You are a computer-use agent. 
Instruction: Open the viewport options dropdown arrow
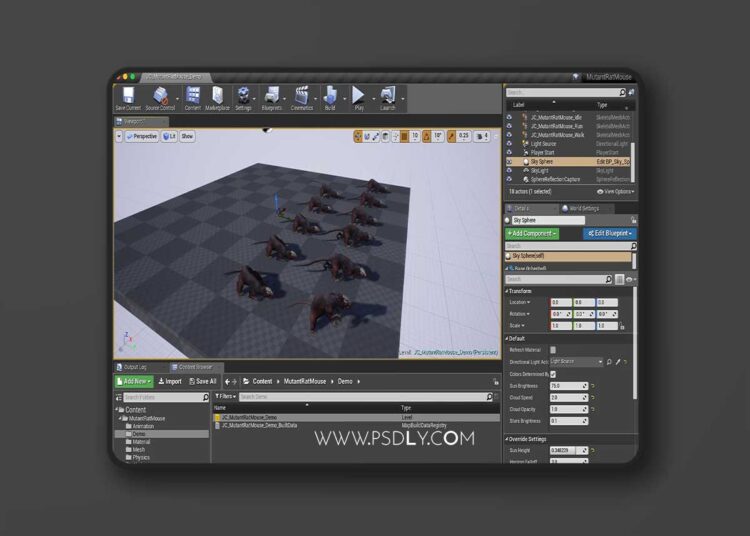click(119, 137)
